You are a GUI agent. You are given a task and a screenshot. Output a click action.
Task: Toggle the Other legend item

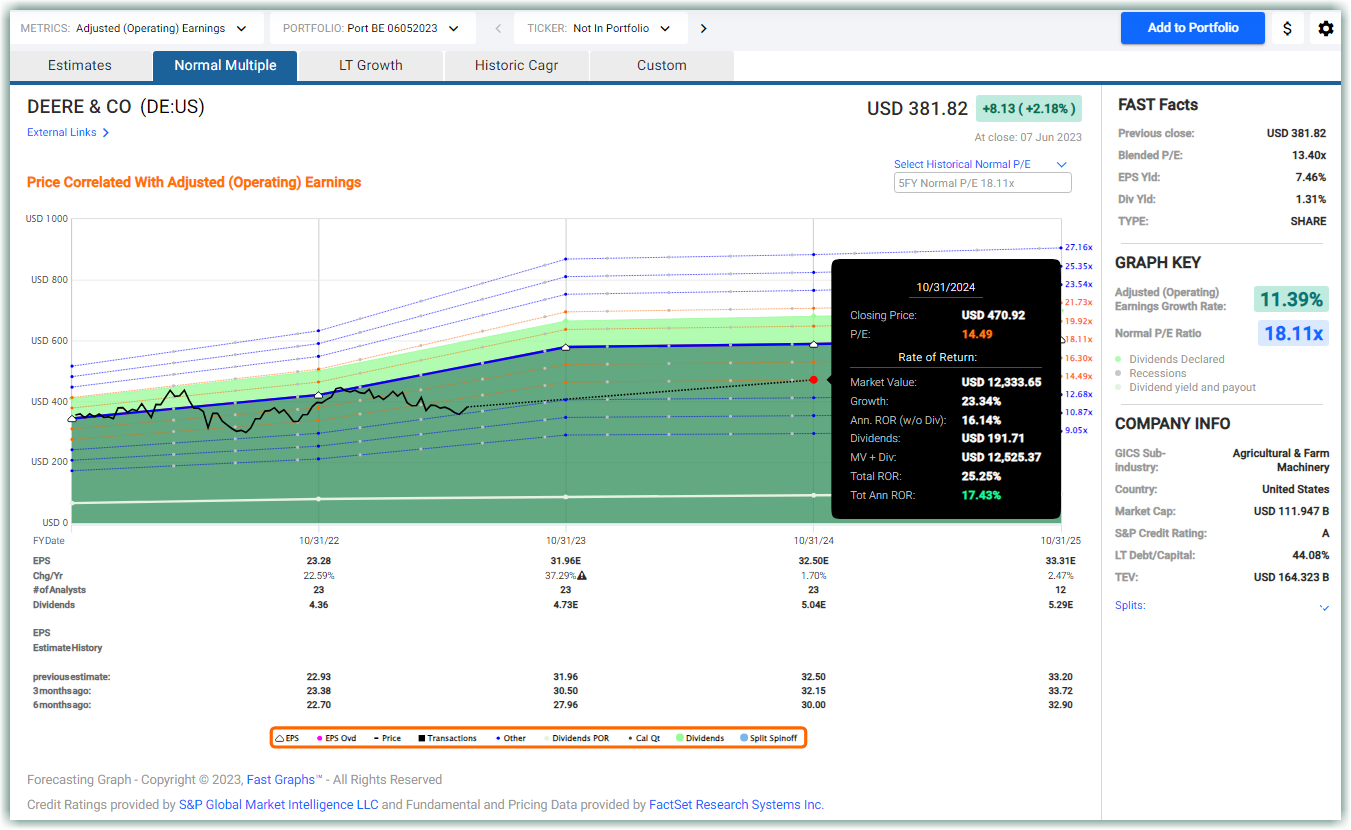[x=510, y=738]
